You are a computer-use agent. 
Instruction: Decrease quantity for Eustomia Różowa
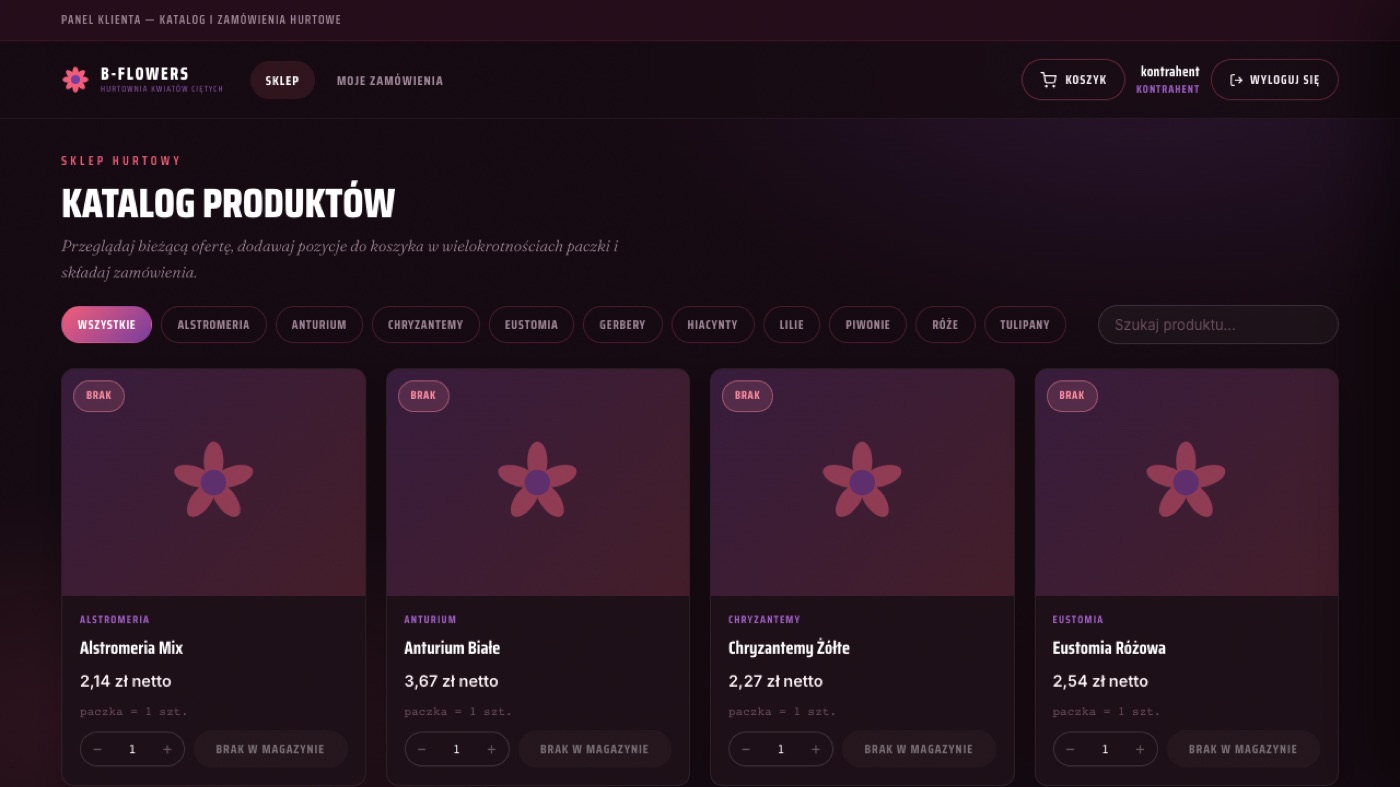pyautogui.click(x=1070, y=749)
